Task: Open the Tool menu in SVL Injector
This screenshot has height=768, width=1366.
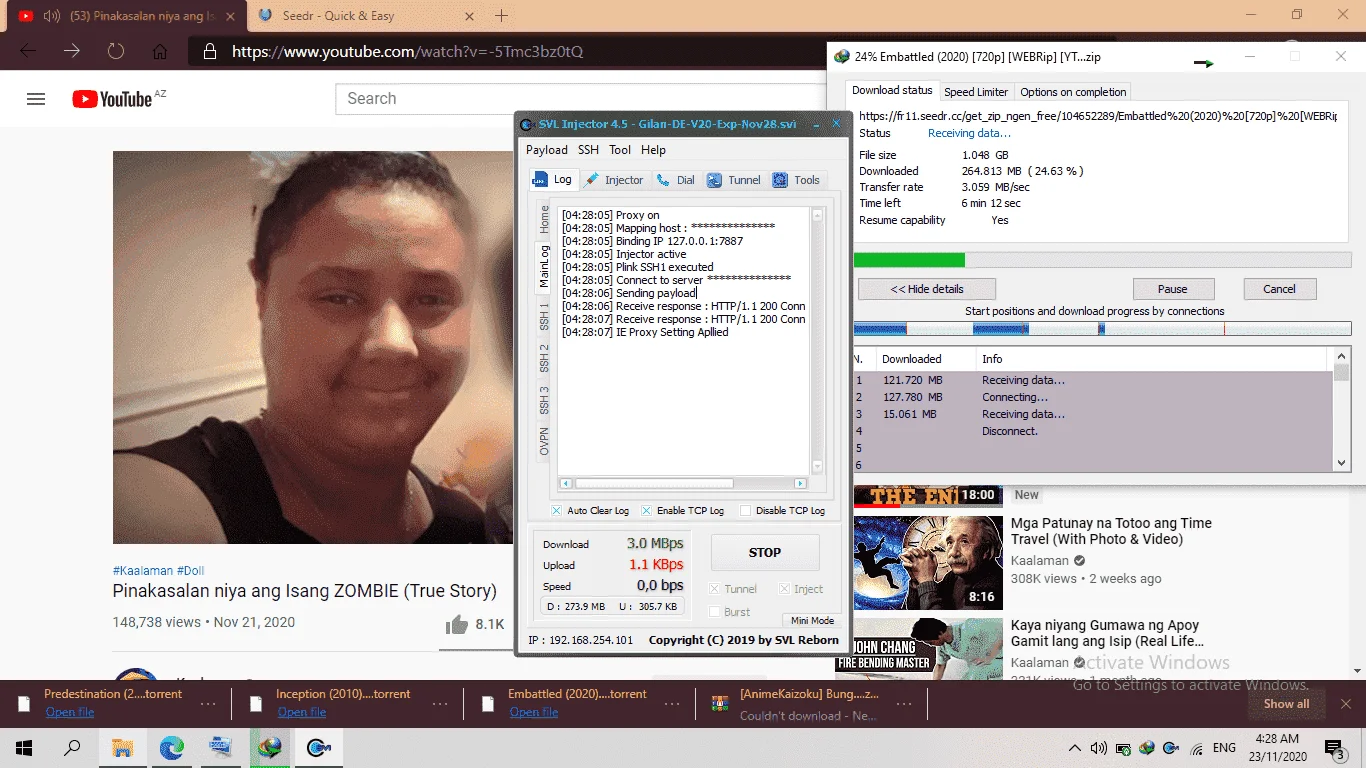Action: coord(620,150)
